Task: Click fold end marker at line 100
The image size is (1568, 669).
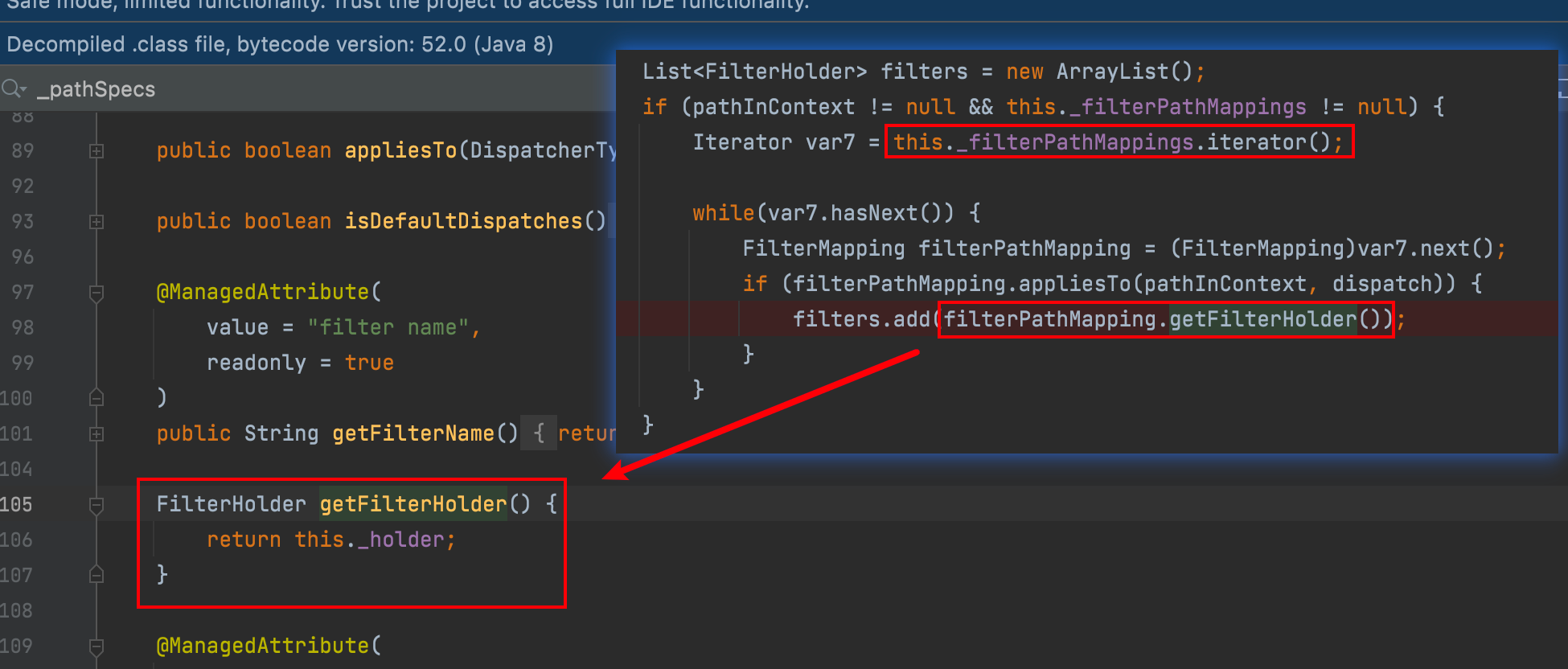Action: (96, 398)
